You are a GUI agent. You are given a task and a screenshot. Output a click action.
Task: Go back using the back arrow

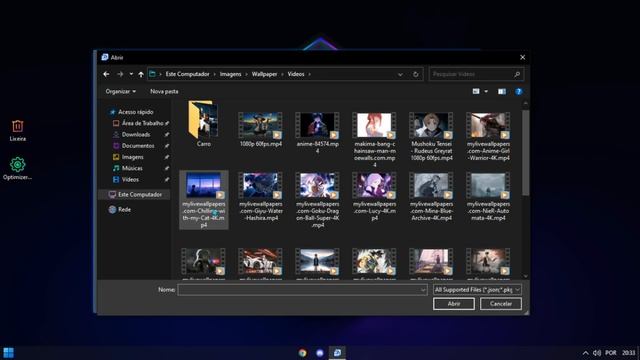tap(107, 74)
